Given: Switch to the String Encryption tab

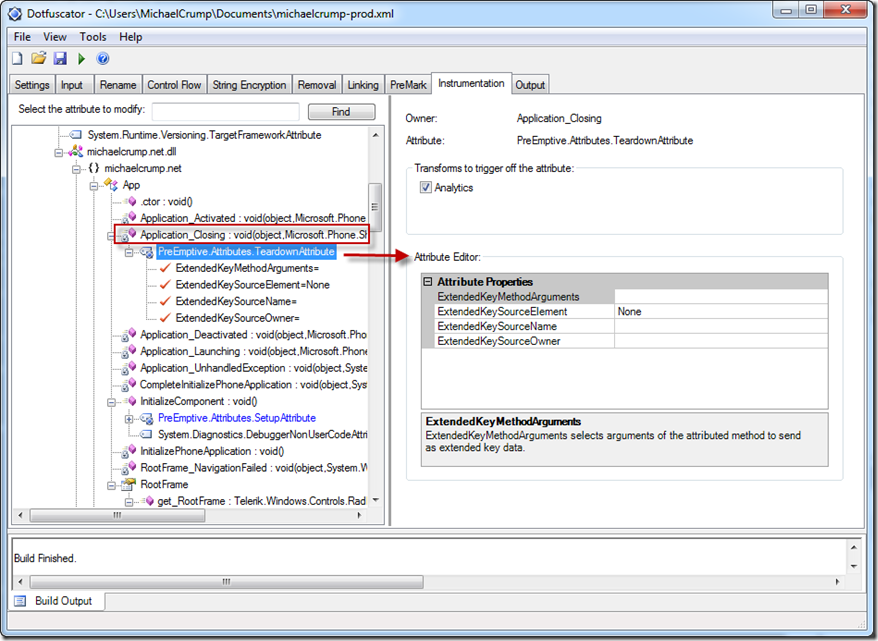Looking at the screenshot, I should pyautogui.click(x=249, y=85).
